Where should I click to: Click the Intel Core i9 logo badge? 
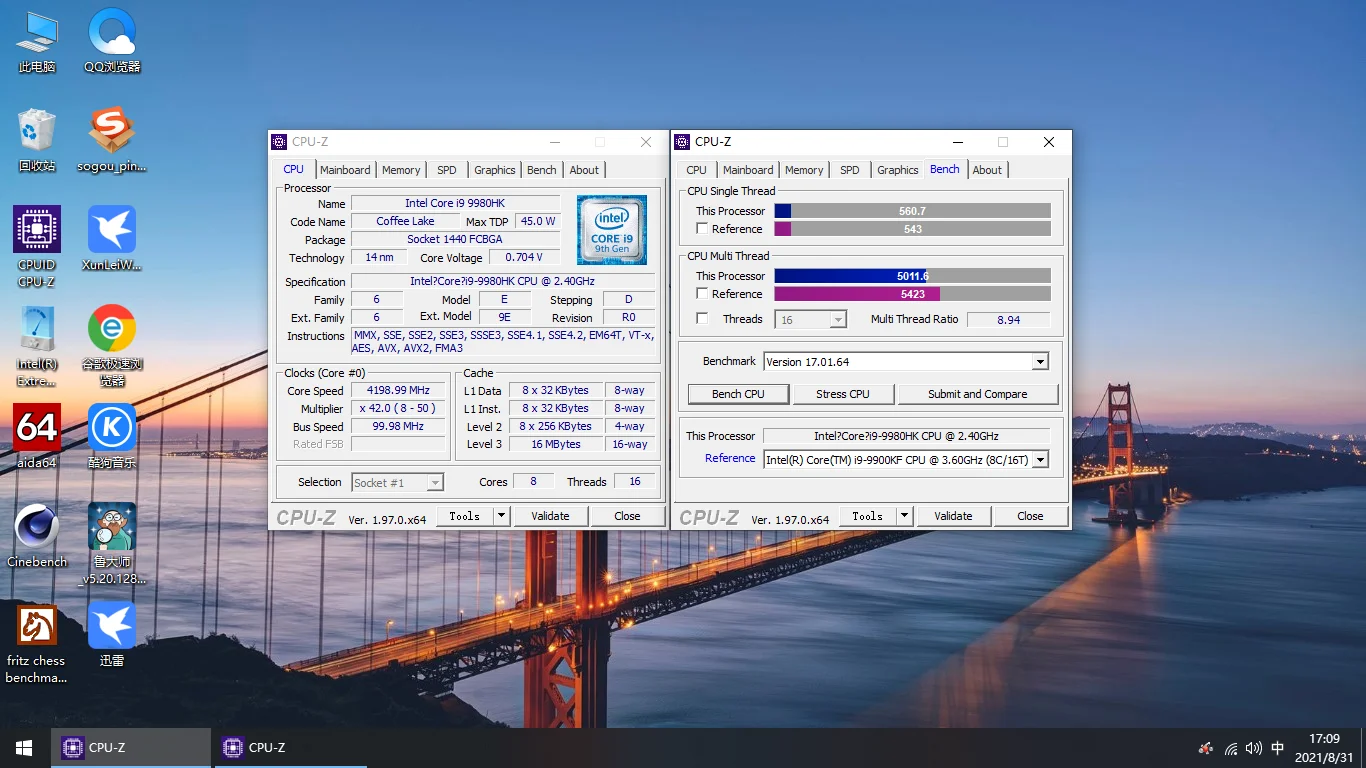click(x=612, y=230)
